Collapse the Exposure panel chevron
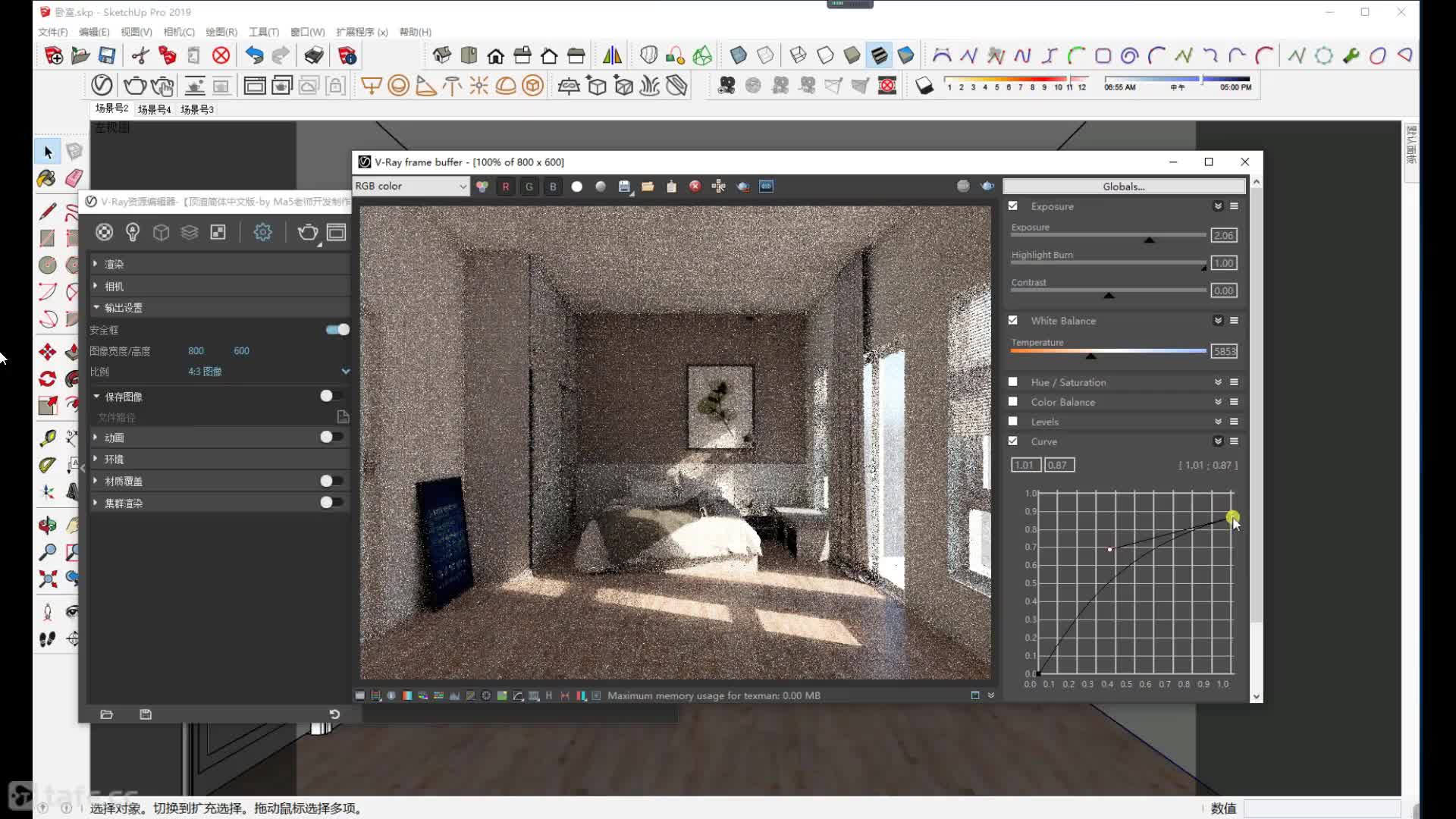 pos(1218,206)
